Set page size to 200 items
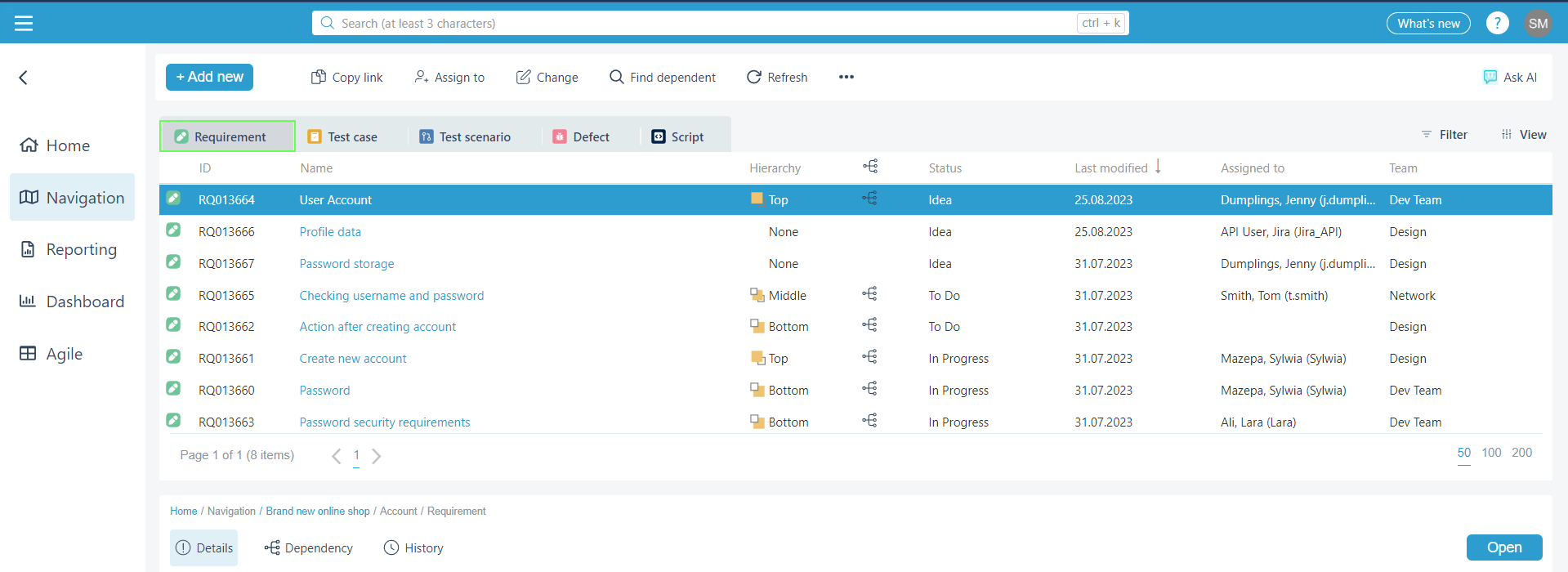The image size is (1568, 572). pyautogui.click(x=1521, y=453)
